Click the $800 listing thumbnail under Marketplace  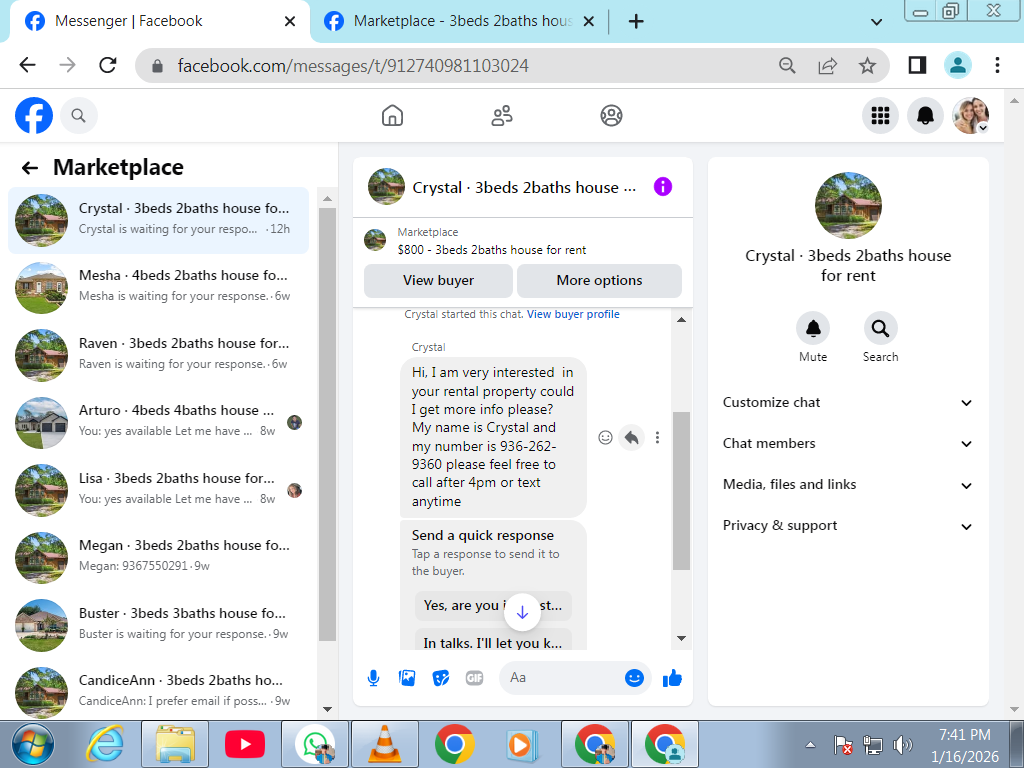[x=375, y=240]
